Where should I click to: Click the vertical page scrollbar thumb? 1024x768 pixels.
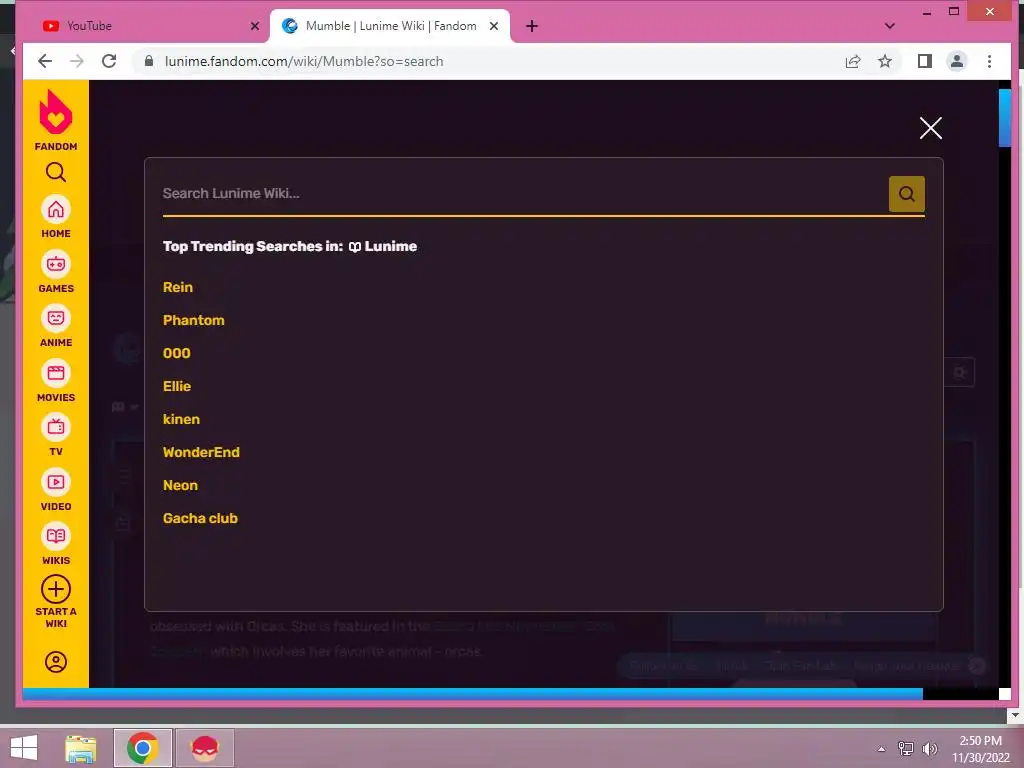point(1004,118)
